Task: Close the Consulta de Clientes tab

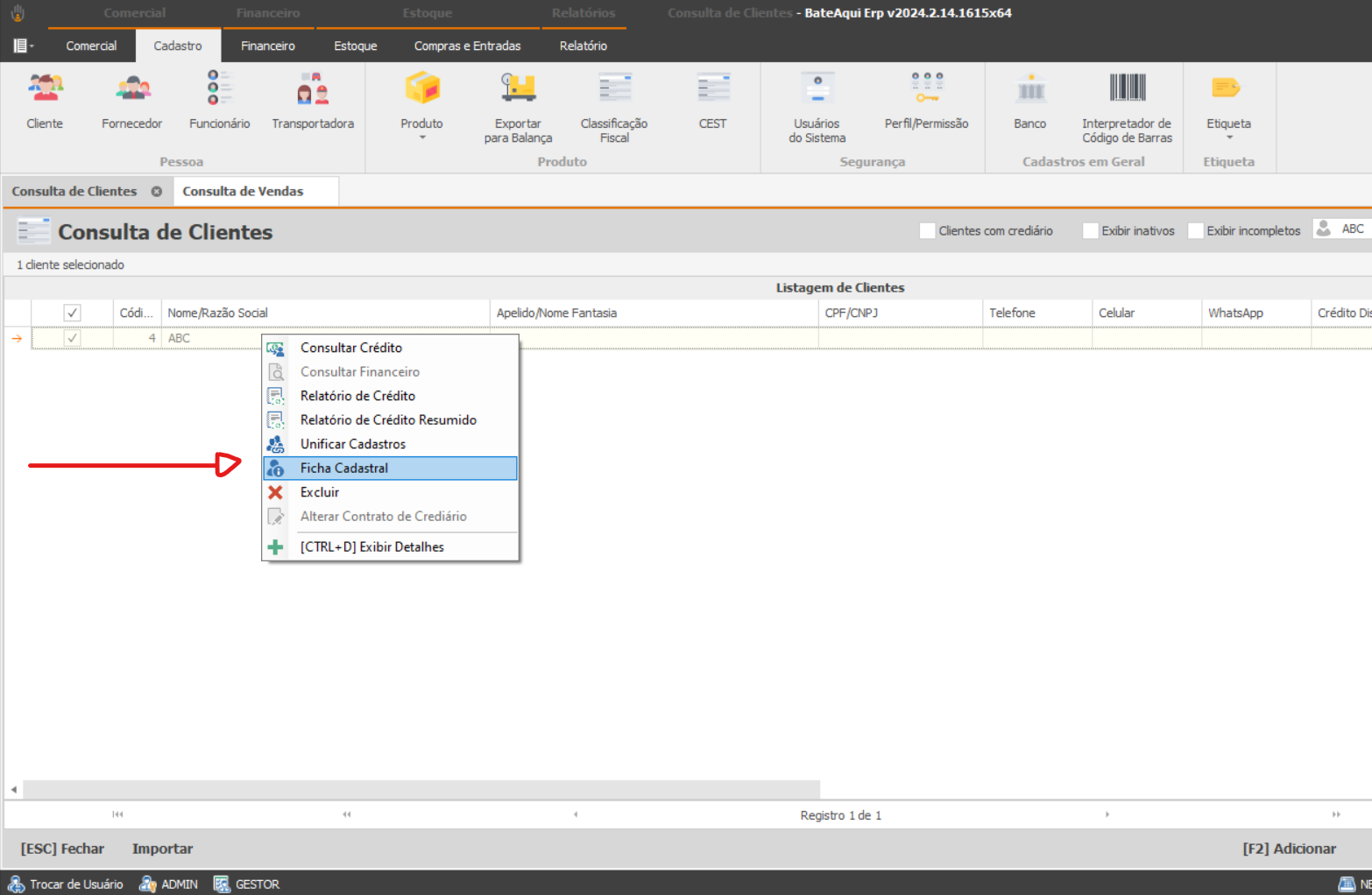Action: [x=156, y=191]
